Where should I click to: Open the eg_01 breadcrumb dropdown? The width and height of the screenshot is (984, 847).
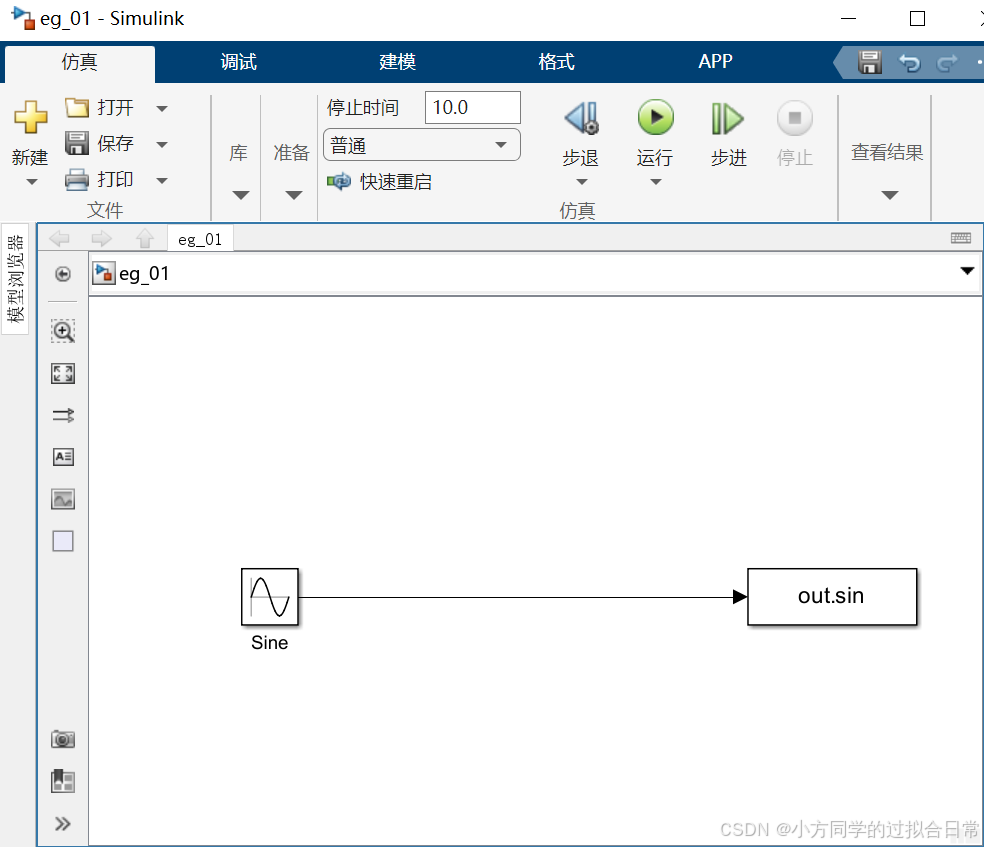tap(966, 271)
